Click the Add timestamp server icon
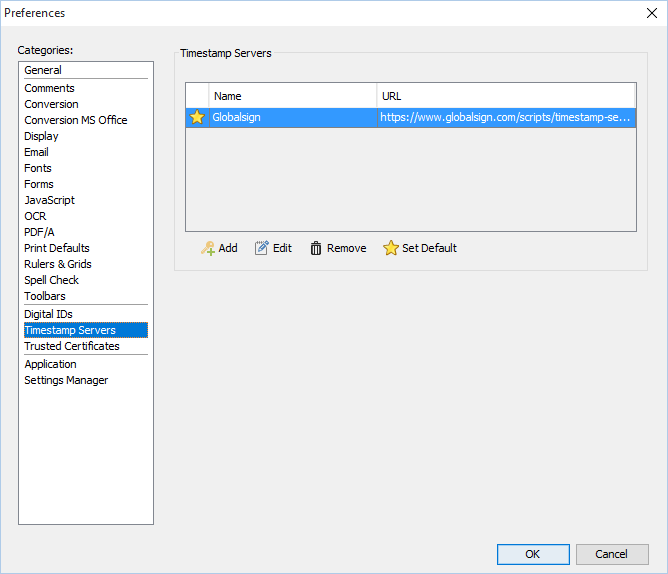The image size is (668, 574). 208,248
